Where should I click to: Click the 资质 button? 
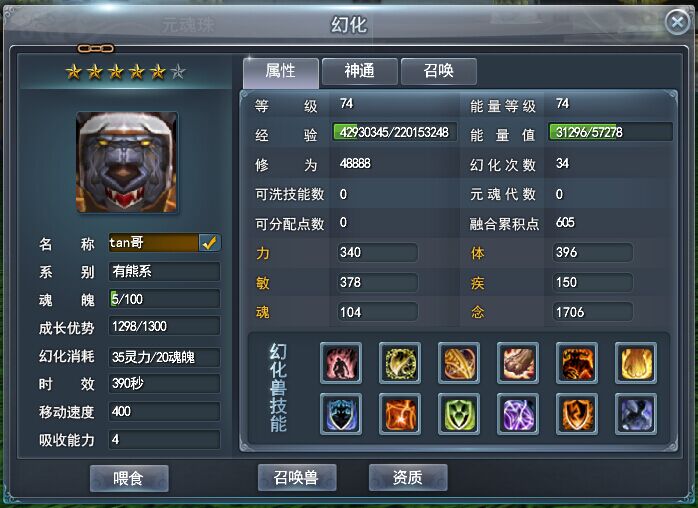(x=408, y=478)
